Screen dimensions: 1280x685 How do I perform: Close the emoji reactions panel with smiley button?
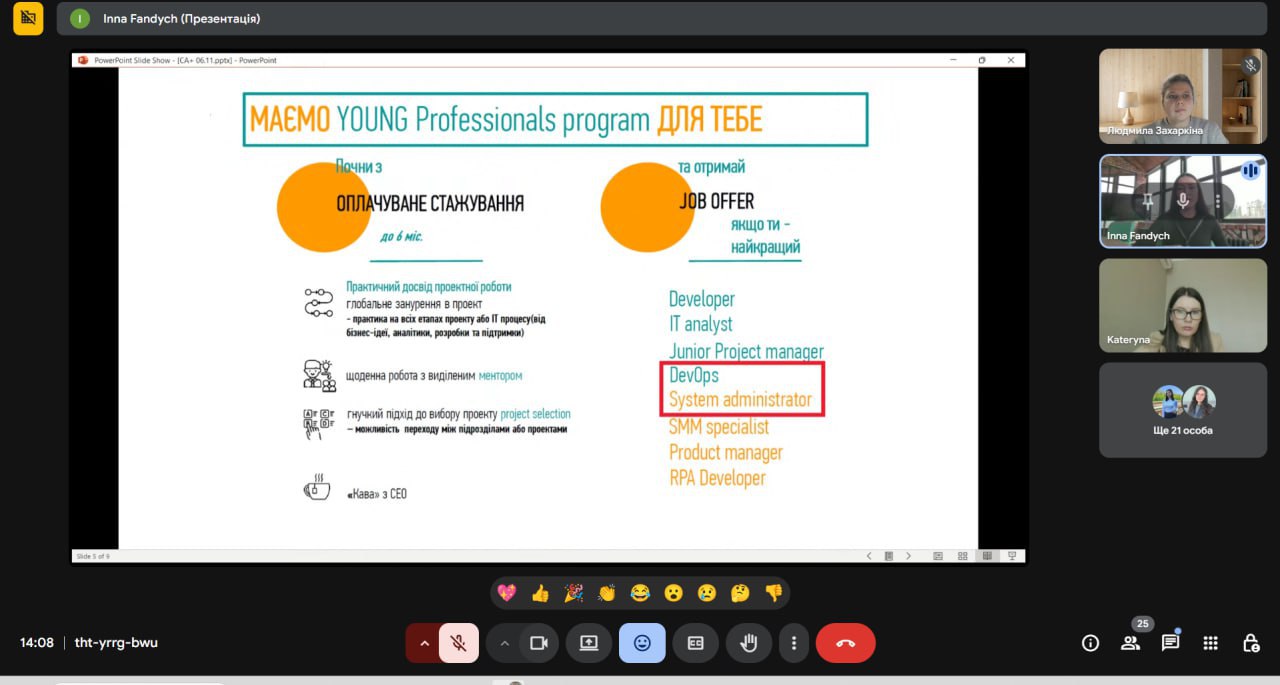click(642, 643)
